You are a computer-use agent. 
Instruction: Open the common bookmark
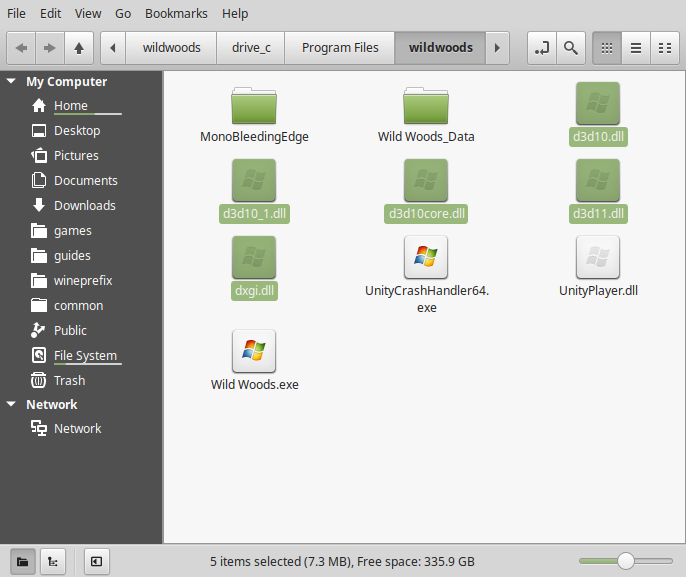coord(81,305)
